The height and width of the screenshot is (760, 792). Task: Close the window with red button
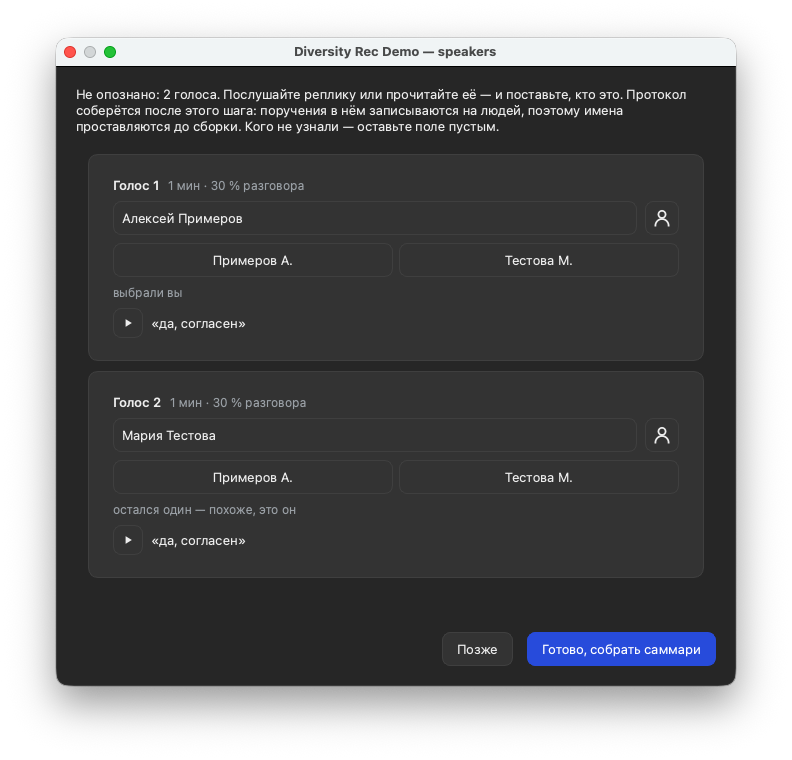[x=70, y=52]
